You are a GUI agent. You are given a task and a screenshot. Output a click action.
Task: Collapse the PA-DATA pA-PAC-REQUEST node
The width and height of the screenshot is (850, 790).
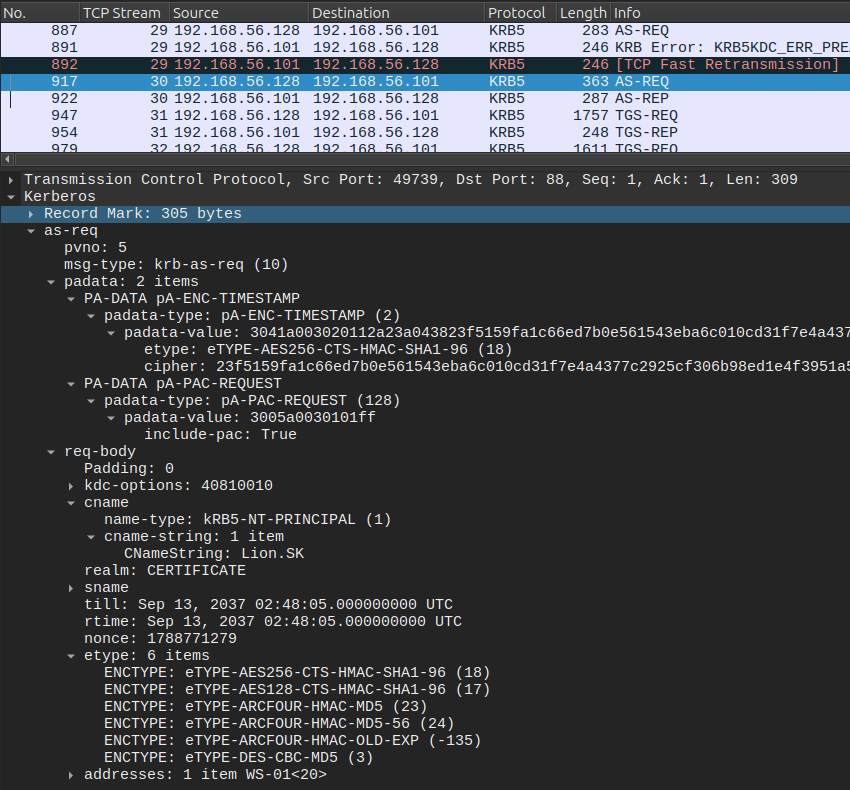pyautogui.click(x=71, y=383)
